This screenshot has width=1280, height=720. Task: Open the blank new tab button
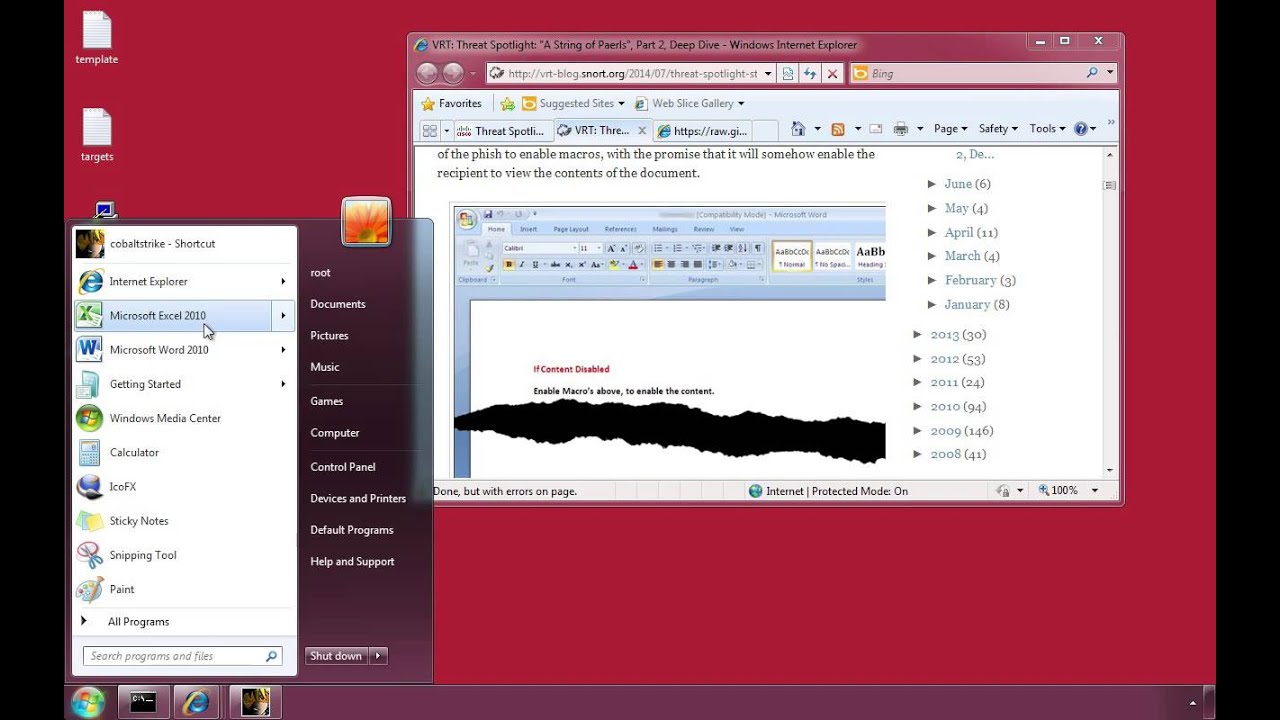pyautogui.click(x=765, y=130)
